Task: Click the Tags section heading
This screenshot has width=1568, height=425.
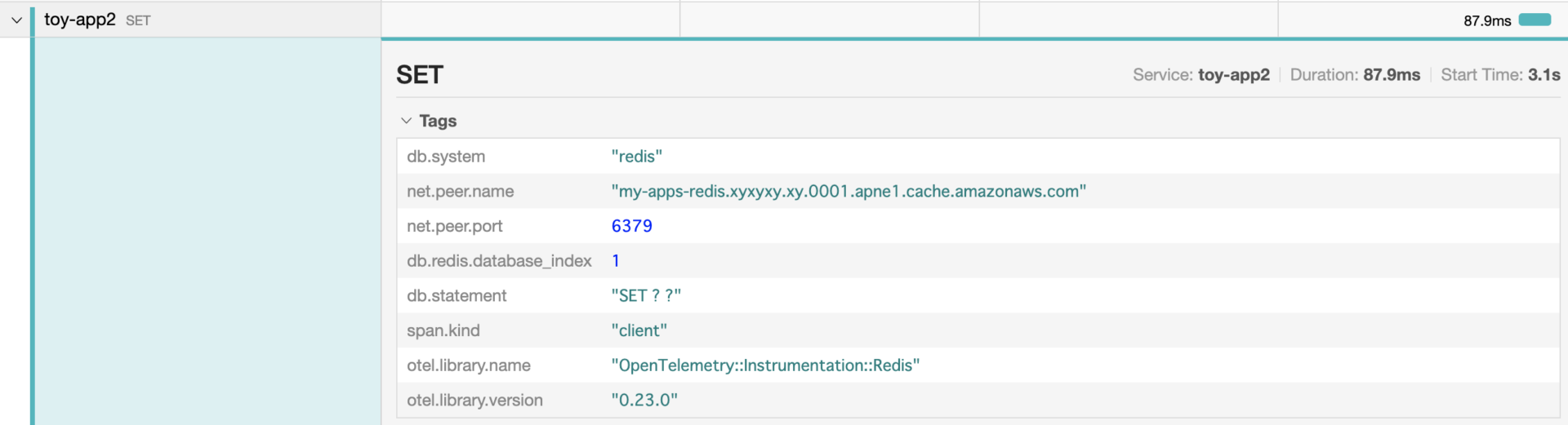Action: [438, 121]
